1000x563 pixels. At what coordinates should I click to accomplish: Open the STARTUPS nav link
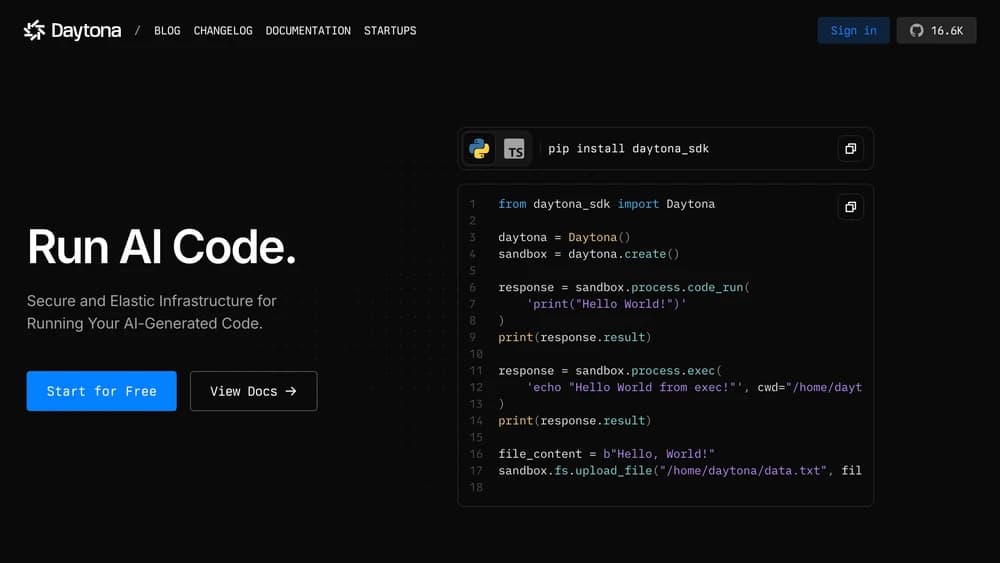pos(390,31)
